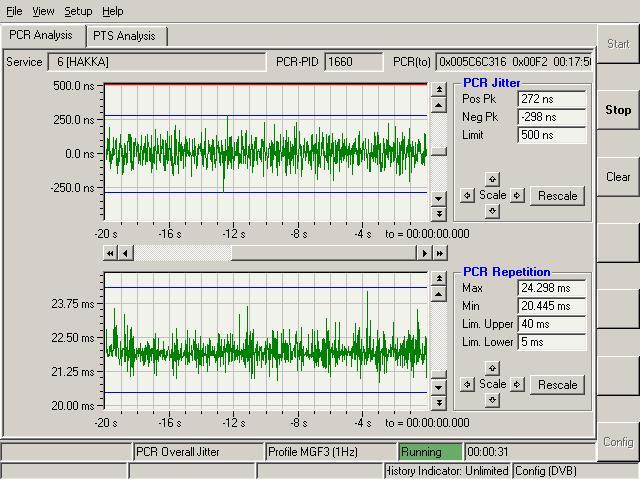Click PCR Repetition scale down arrow

point(492,400)
